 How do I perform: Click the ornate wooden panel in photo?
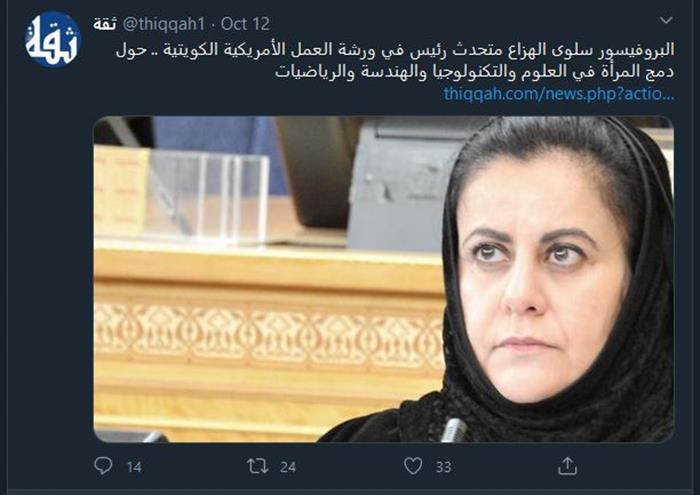(269, 333)
